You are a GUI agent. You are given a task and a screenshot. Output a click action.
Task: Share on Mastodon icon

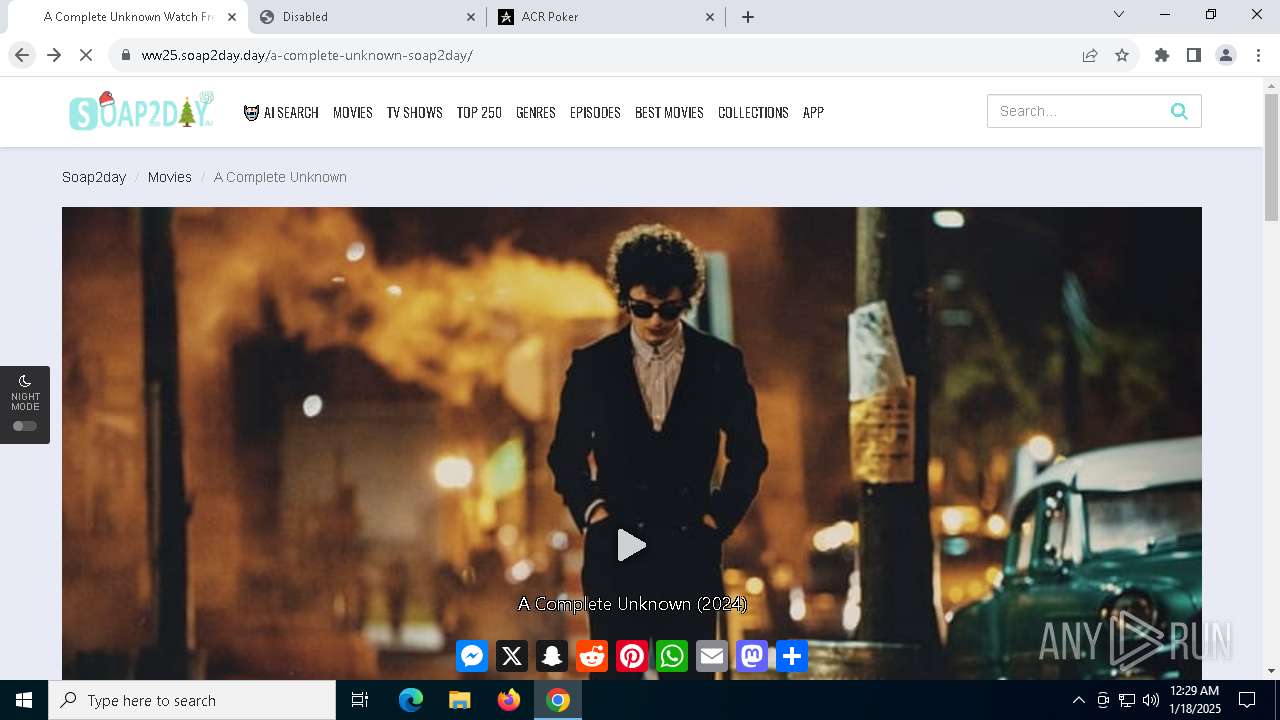[x=752, y=656]
